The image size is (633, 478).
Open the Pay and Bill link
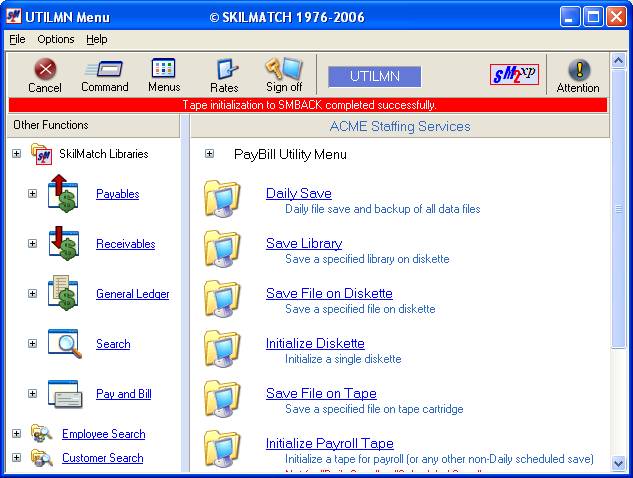[x=124, y=394]
